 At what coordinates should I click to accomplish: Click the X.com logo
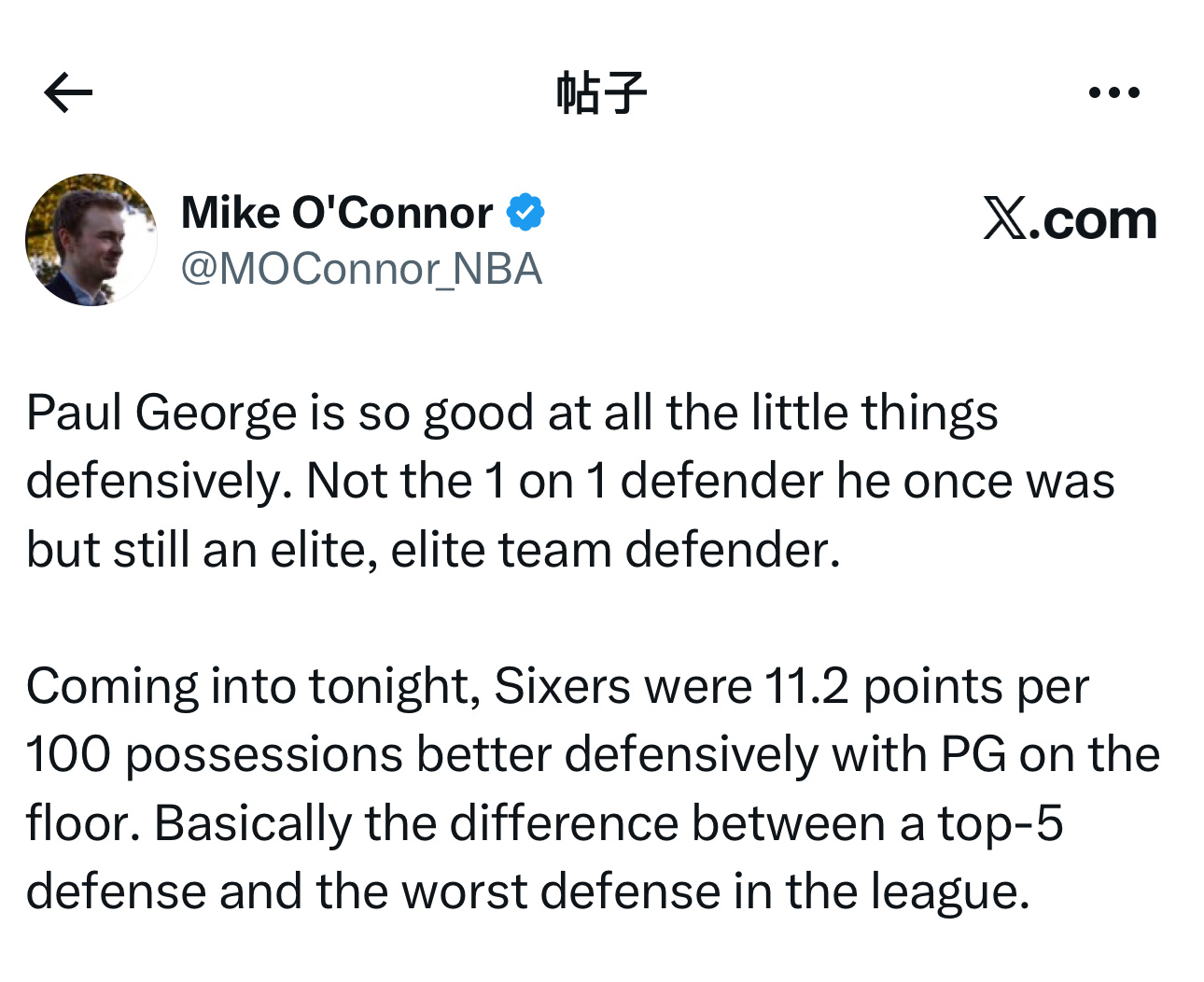click(1070, 218)
